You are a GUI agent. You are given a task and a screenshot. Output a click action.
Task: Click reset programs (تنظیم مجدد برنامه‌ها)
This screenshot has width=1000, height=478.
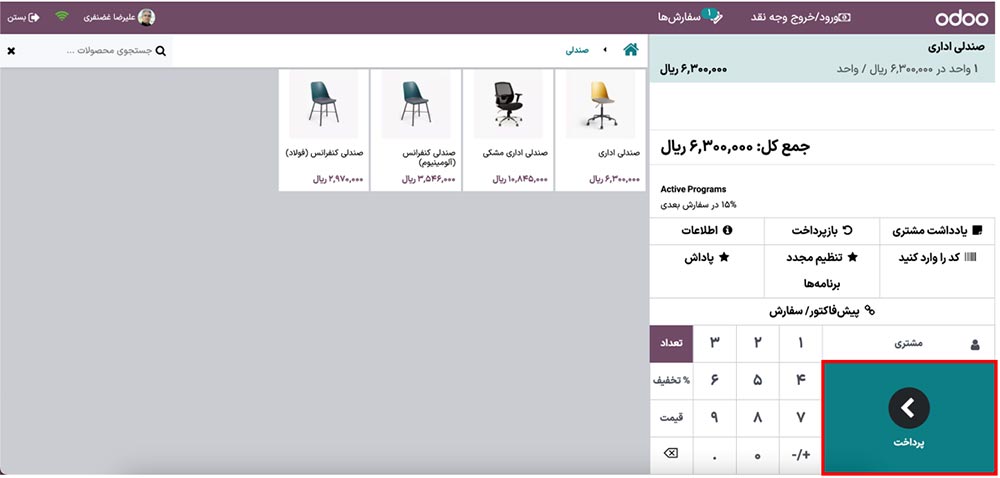[x=822, y=270]
